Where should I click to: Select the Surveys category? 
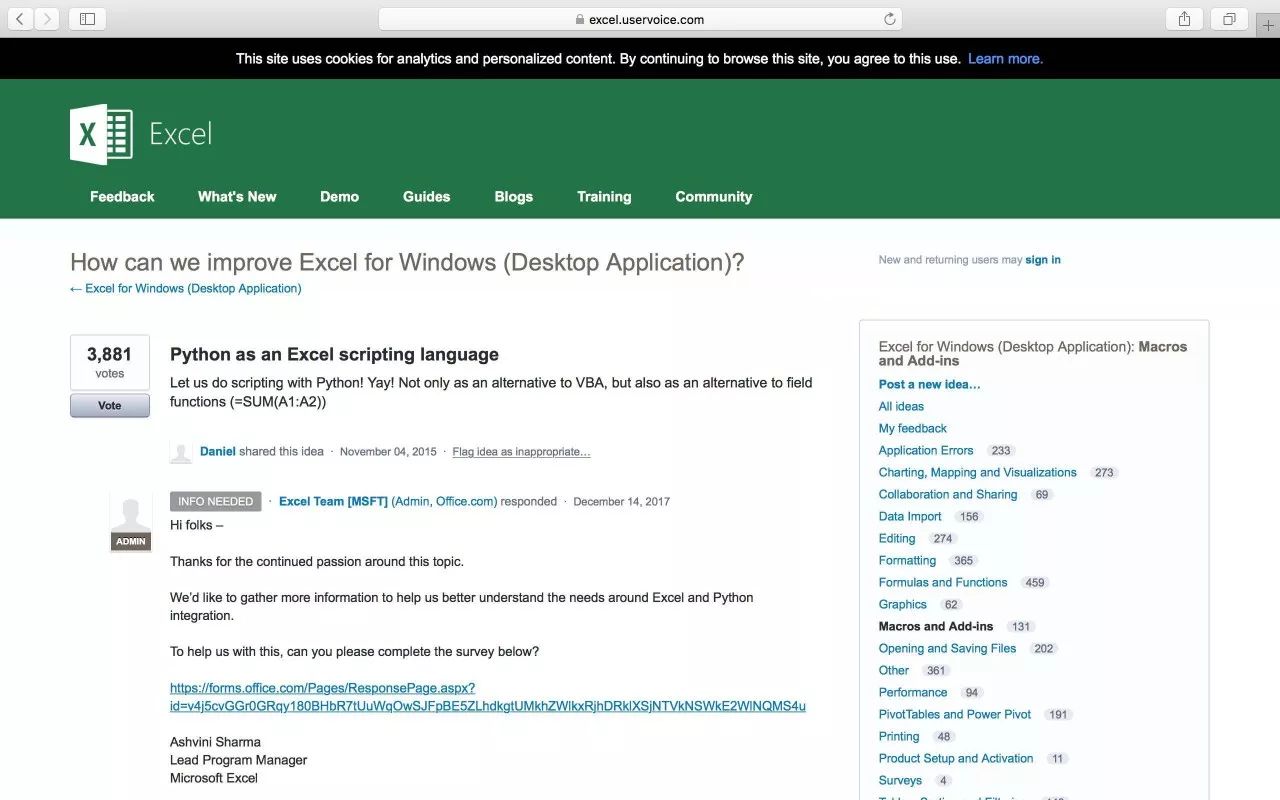pos(900,780)
